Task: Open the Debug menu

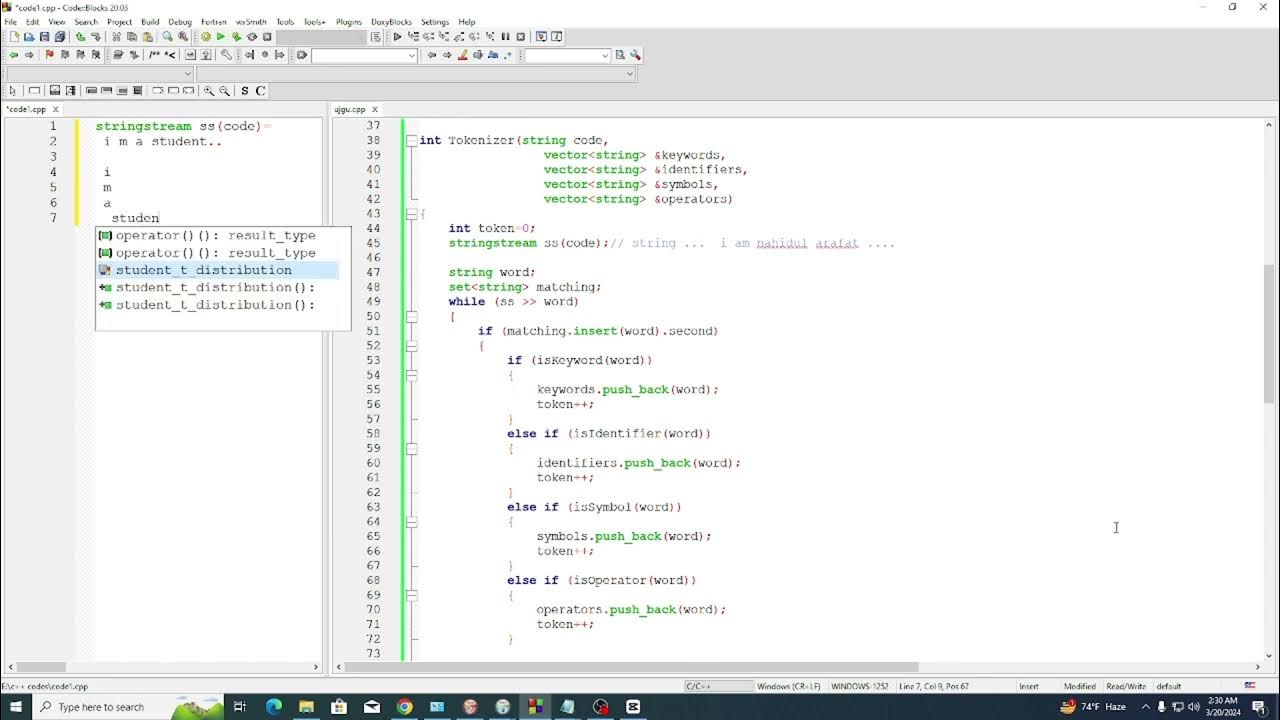Action: 180,21
